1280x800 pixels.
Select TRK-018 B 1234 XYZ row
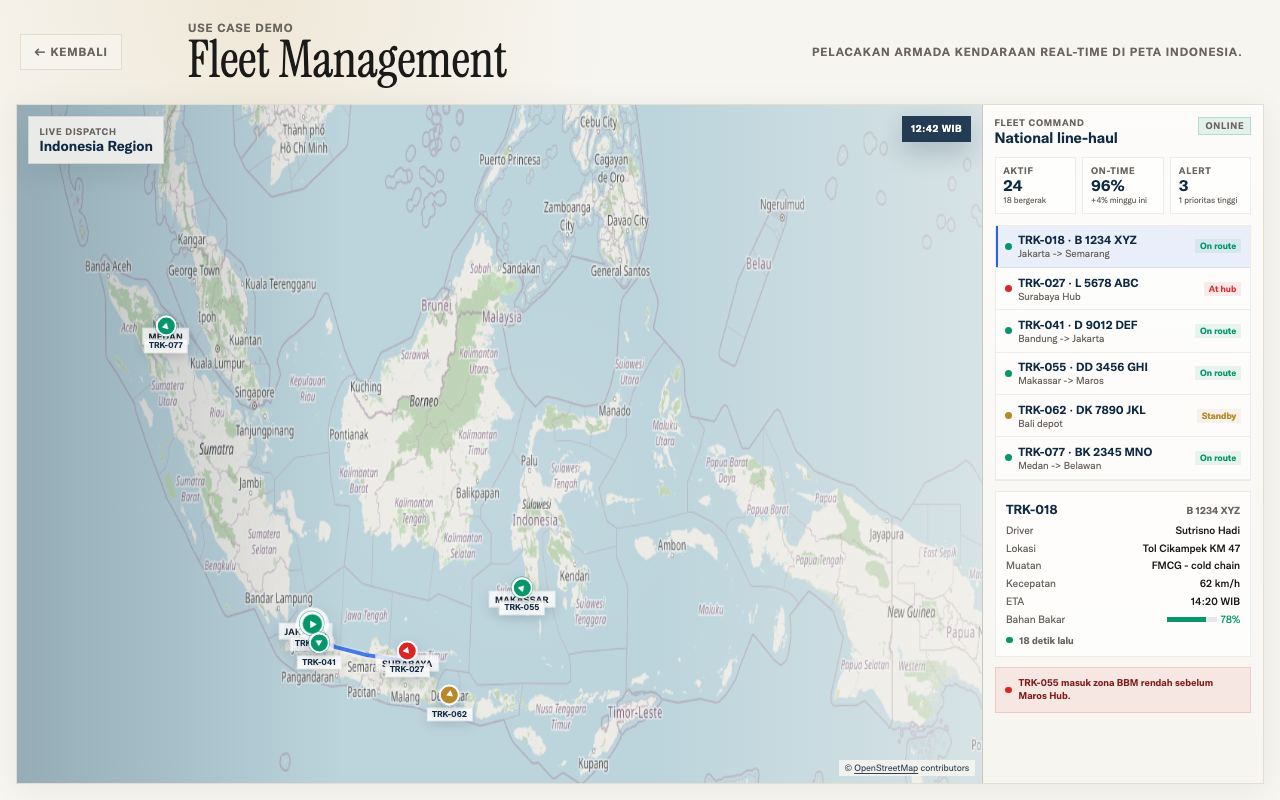(1123, 247)
